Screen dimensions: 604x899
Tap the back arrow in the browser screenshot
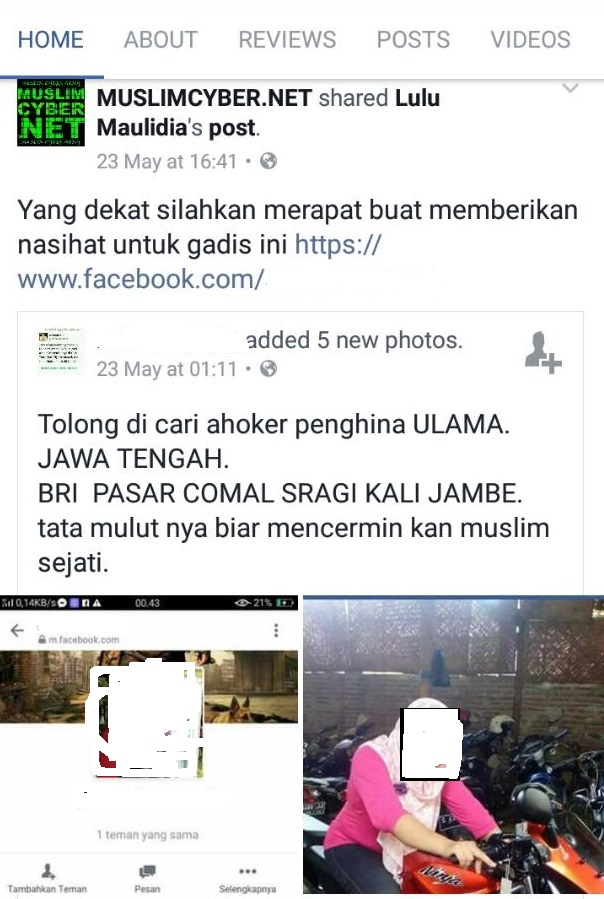click(x=18, y=631)
